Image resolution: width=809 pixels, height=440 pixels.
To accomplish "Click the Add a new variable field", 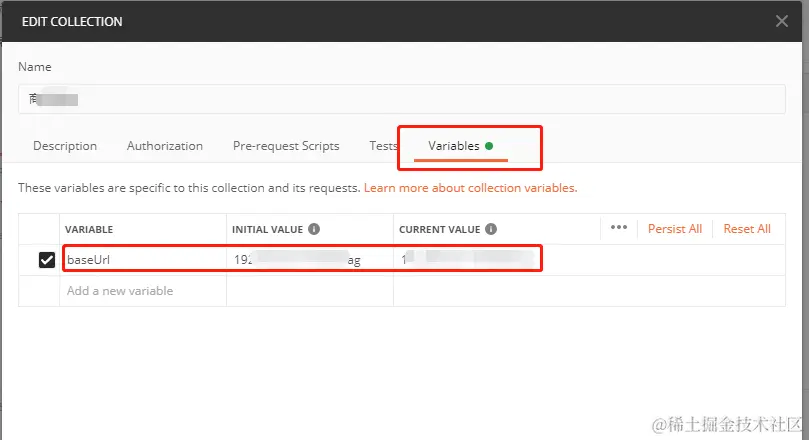I will coord(143,291).
